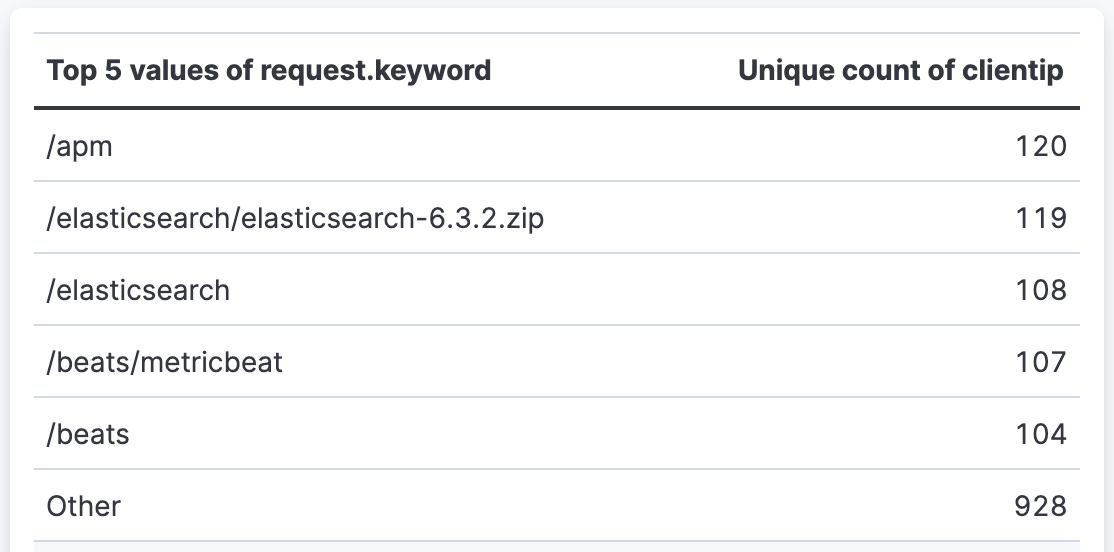
Task: Click the /beats request cell
Action: click(x=88, y=434)
